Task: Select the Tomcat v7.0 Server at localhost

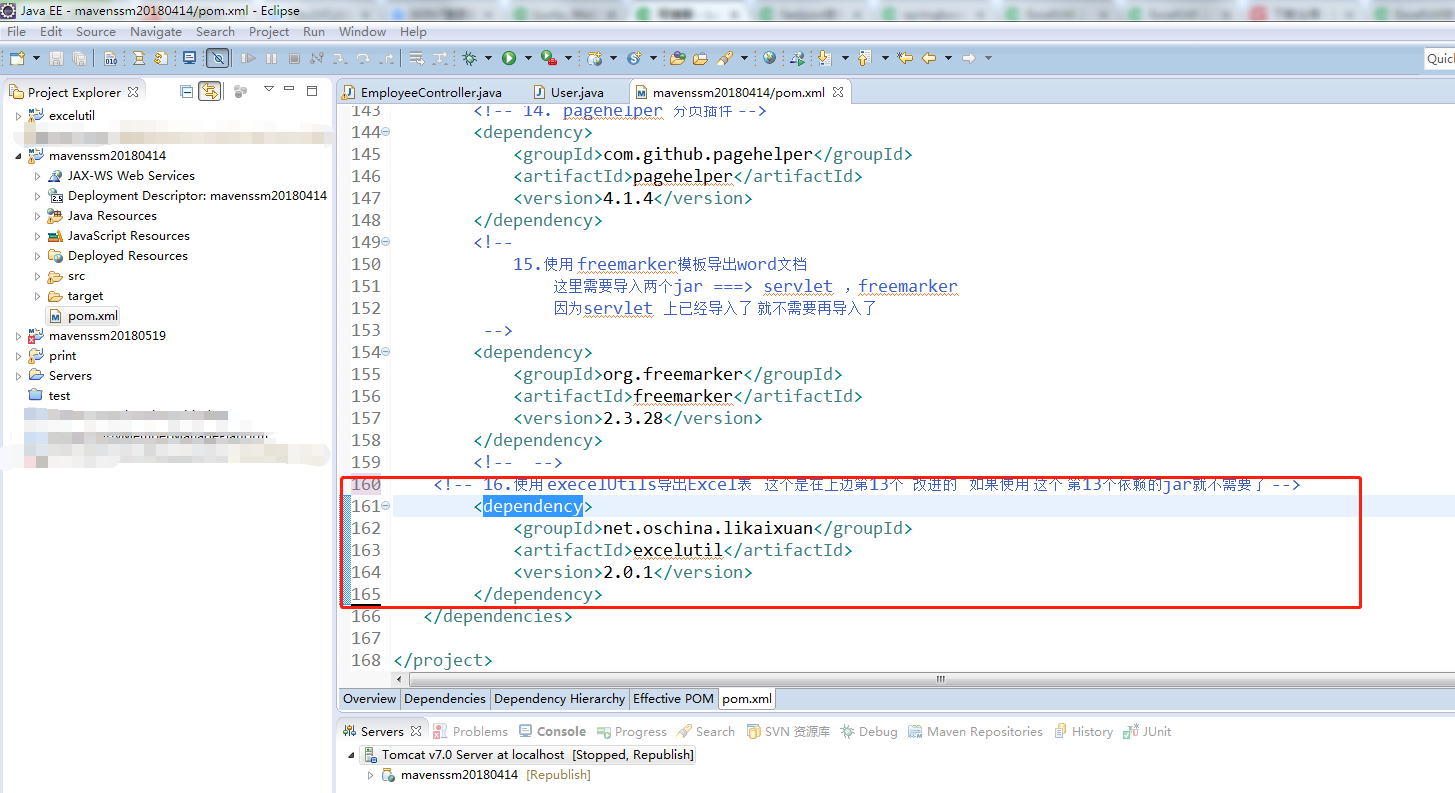Action: coord(472,755)
